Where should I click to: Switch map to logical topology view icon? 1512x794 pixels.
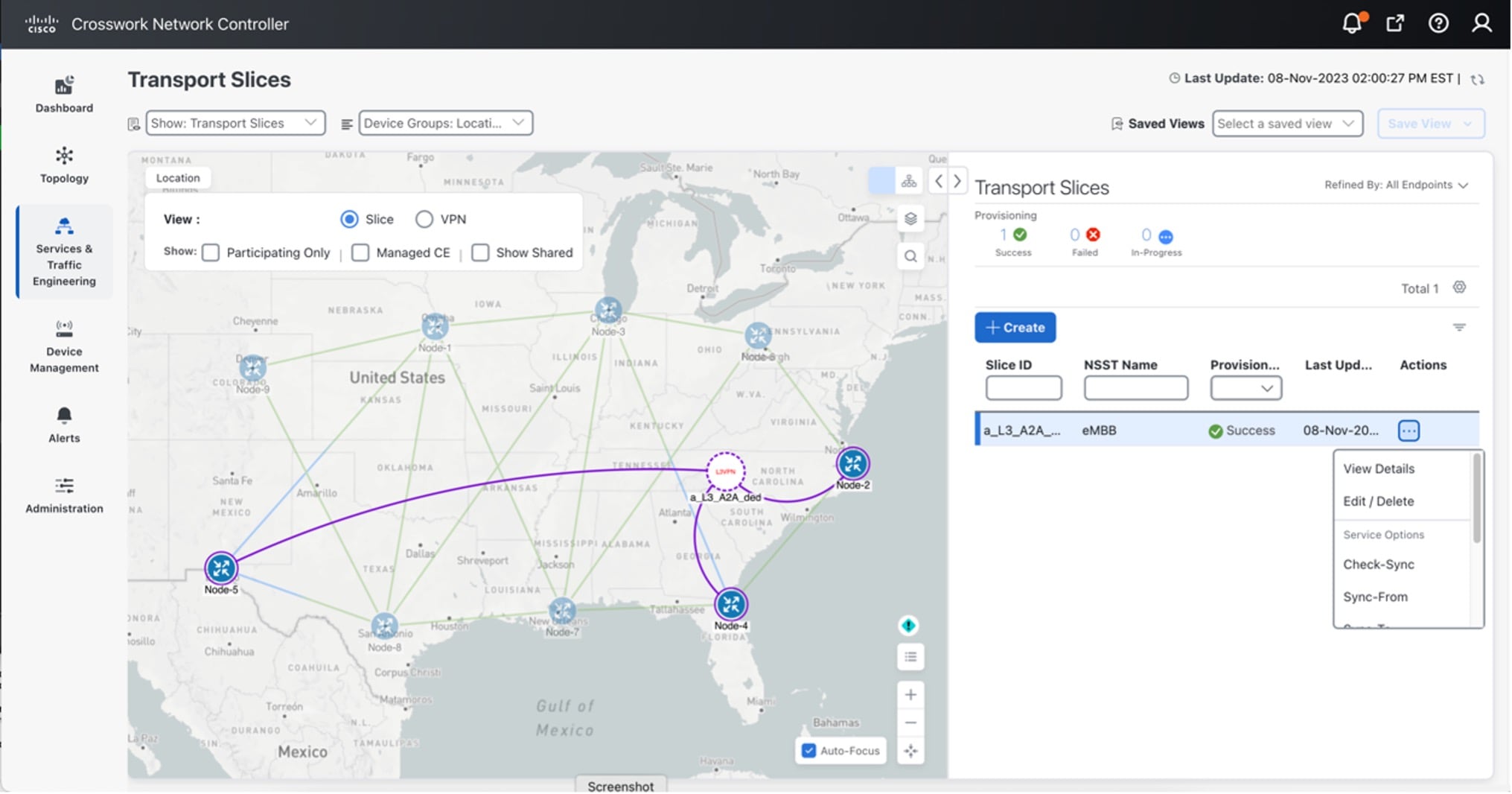[909, 181]
